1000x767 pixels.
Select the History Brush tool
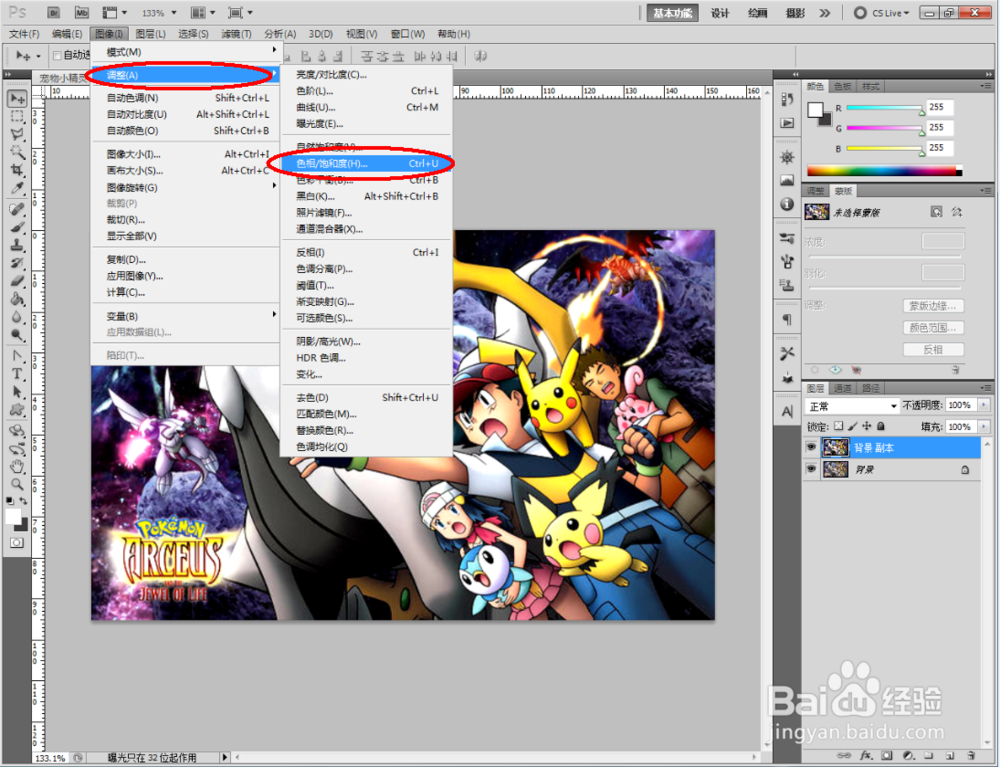tap(17, 263)
